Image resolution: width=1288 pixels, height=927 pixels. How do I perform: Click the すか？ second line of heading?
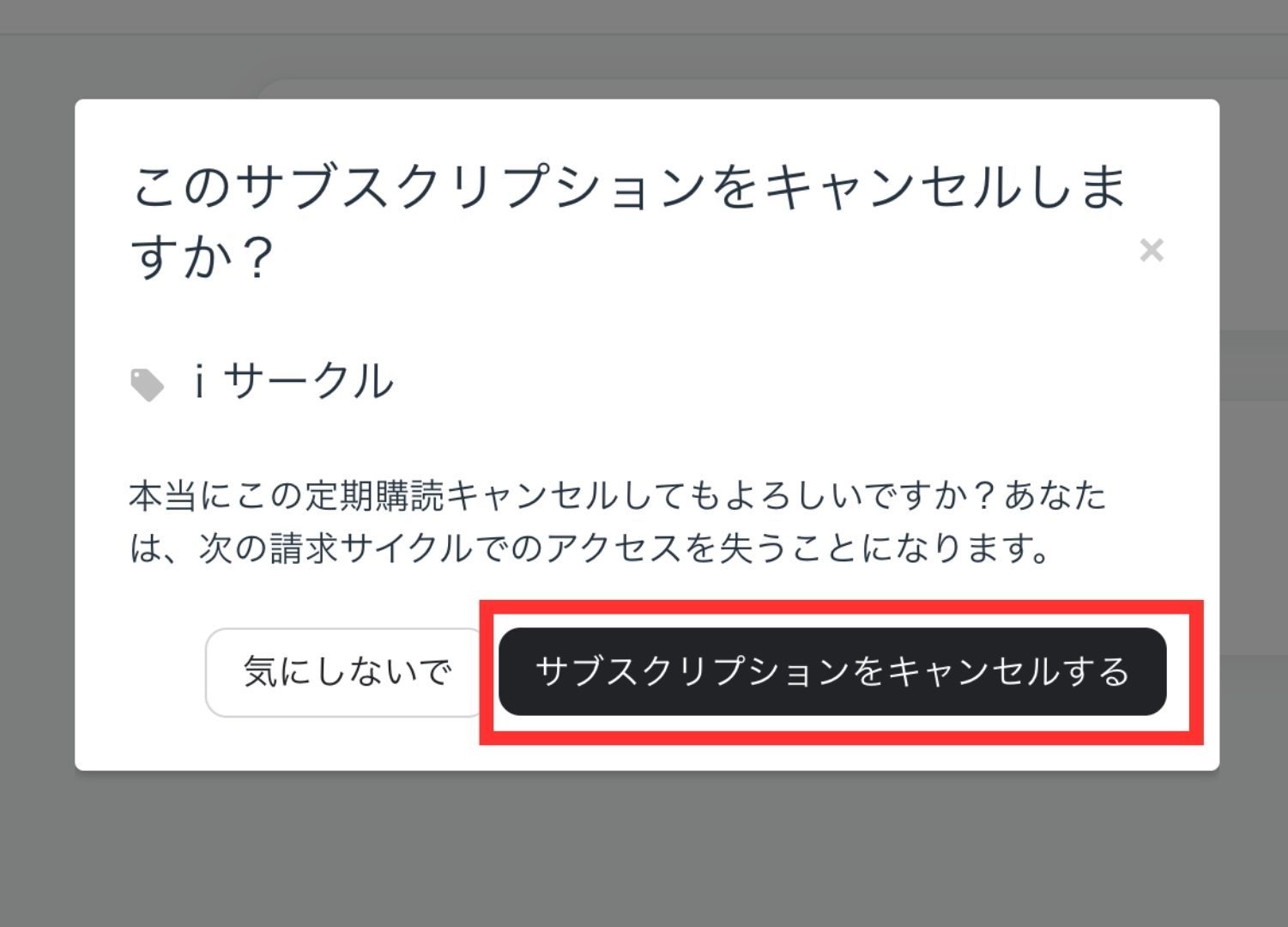point(203,257)
